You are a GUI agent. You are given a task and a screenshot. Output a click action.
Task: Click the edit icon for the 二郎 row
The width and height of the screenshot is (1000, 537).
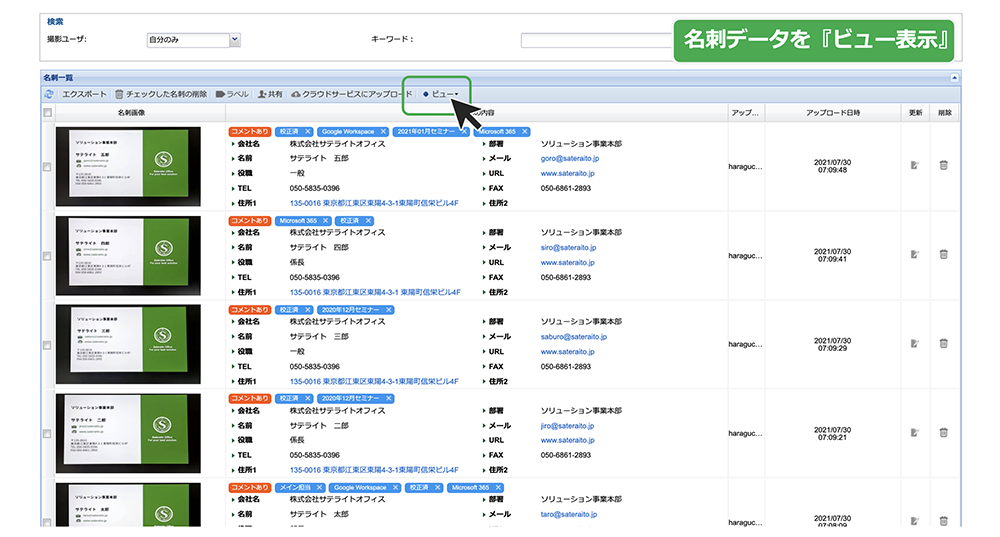915,432
